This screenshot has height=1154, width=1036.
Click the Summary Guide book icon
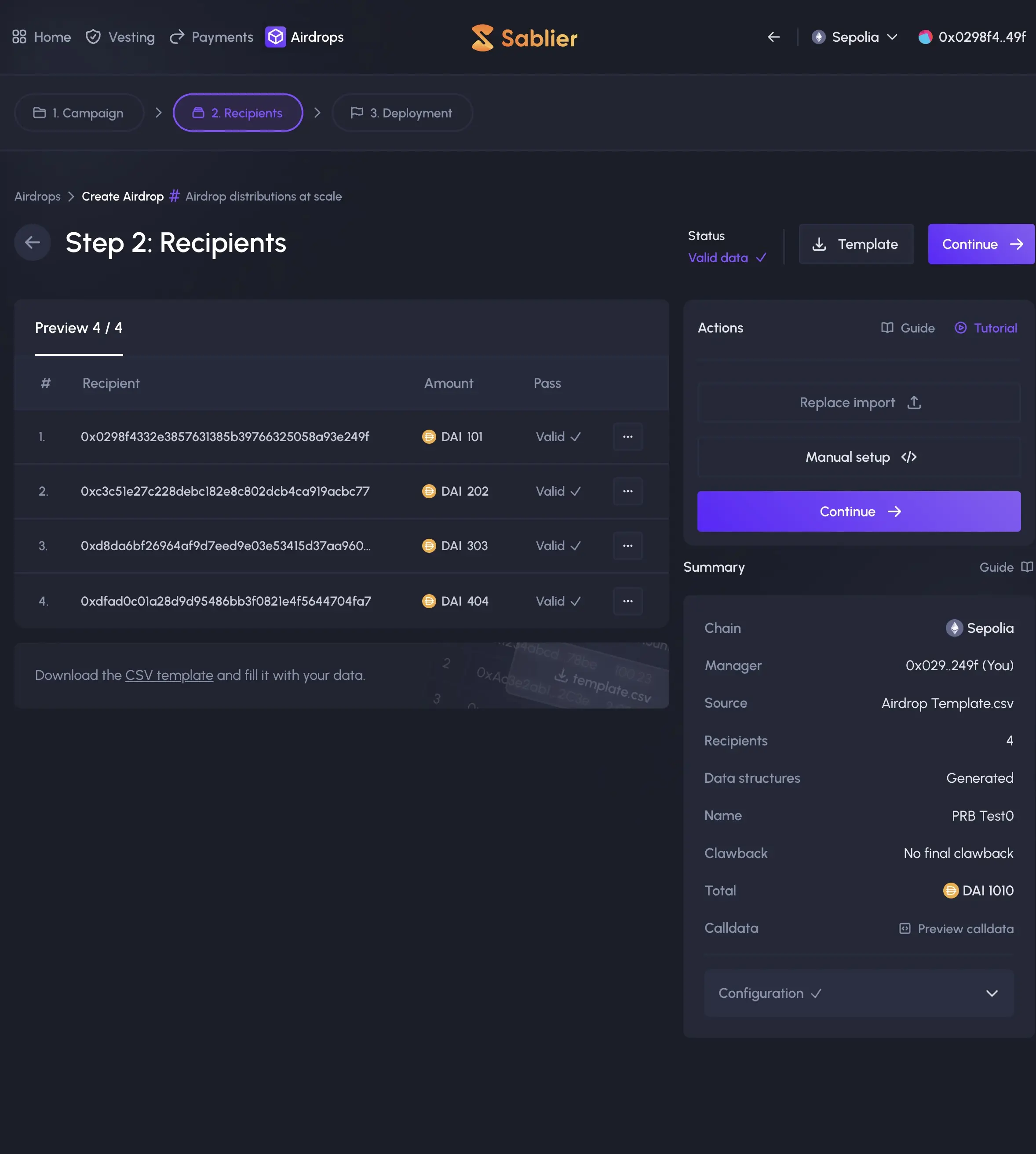click(1026, 567)
